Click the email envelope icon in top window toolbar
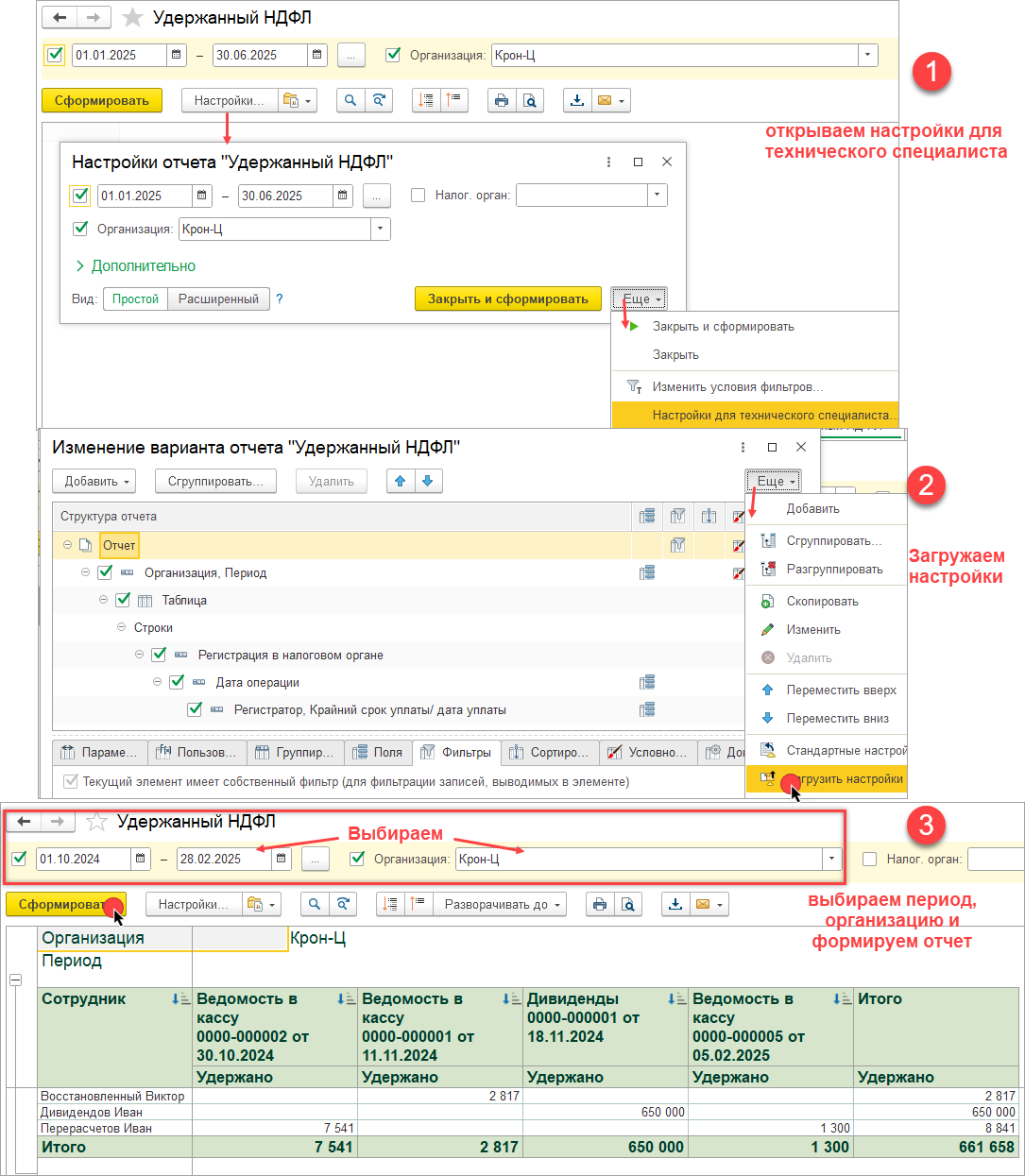The width and height of the screenshot is (1025, 1176). pyautogui.click(x=610, y=100)
